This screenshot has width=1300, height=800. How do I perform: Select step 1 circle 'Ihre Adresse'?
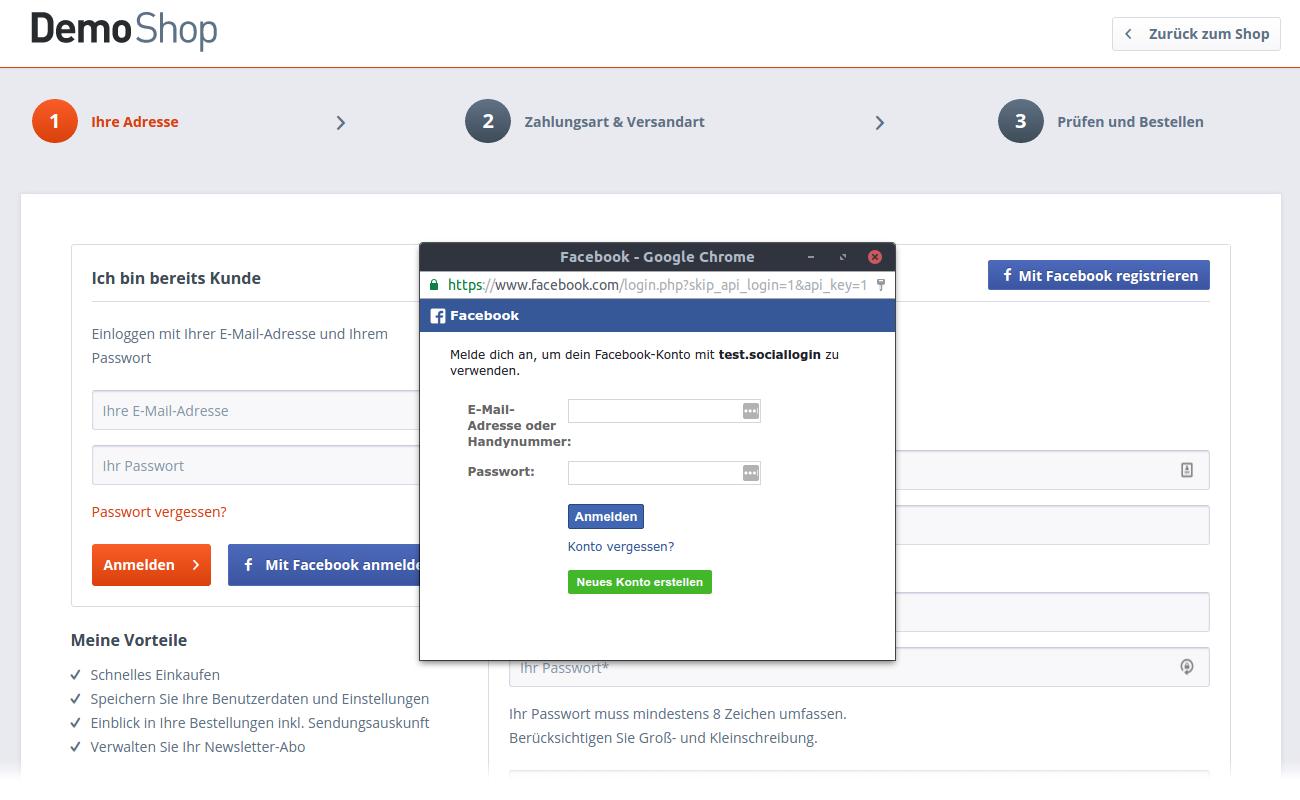pos(55,122)
